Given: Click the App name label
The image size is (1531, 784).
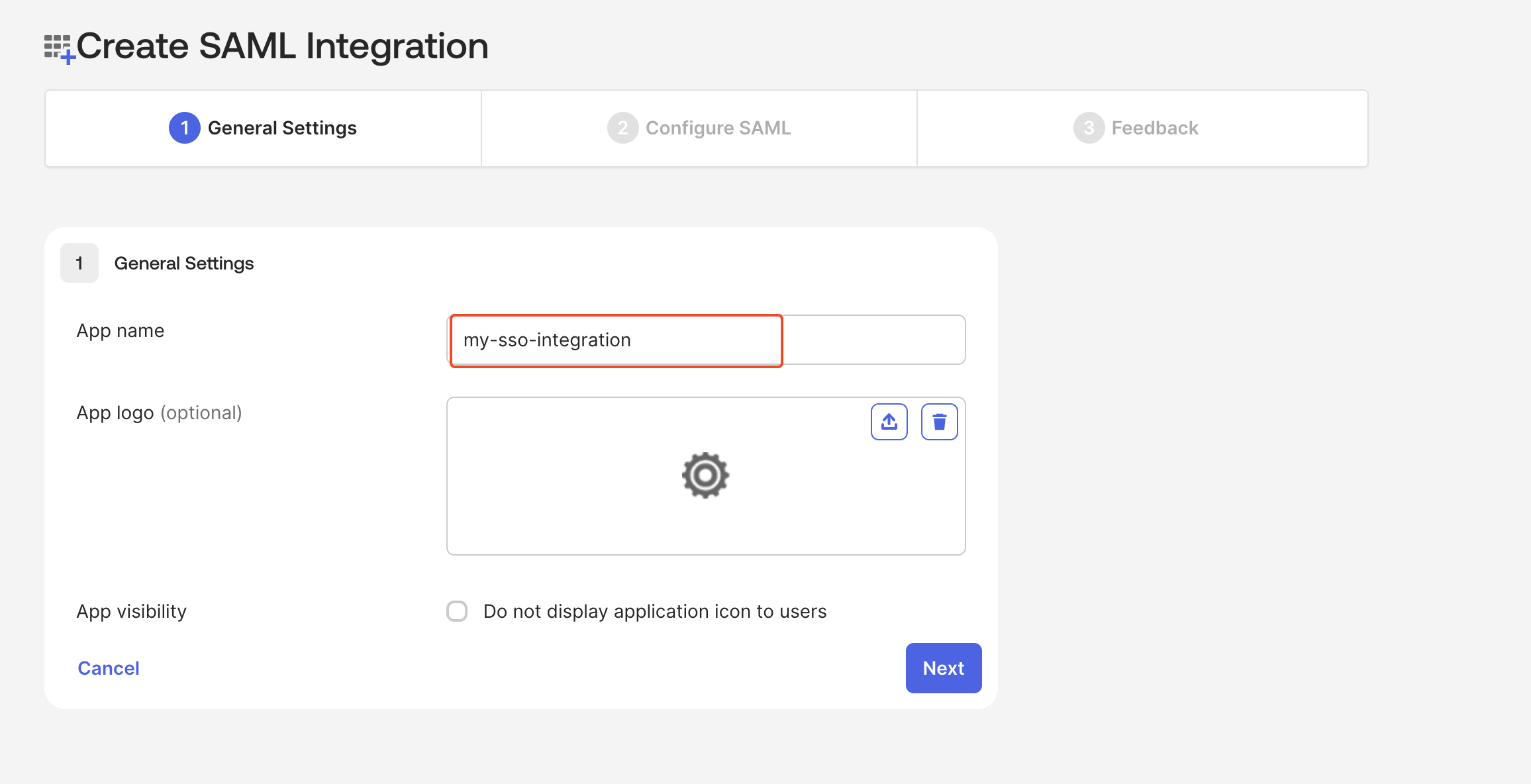Looking at the screenshot, I should coord(121,330).
